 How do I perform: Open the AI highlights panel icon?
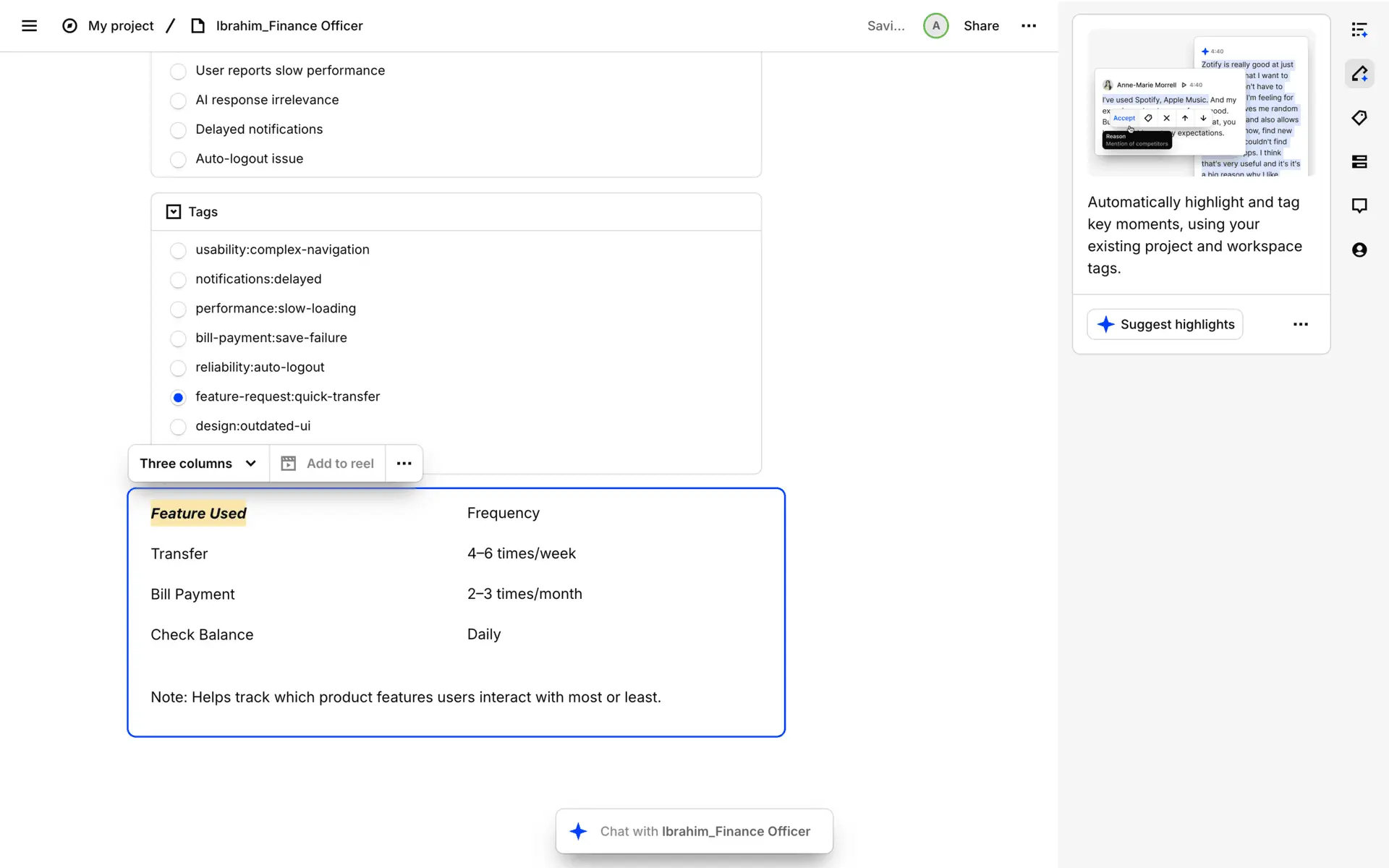(x=1359, y=74)
